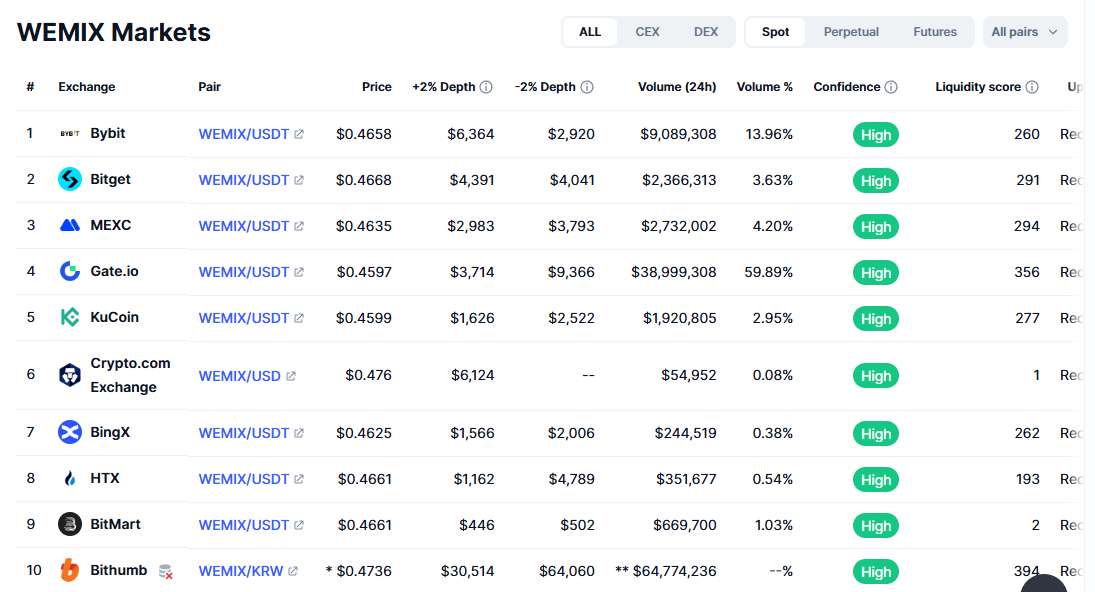Click the BitMart exchange logo

pyautogui.click(x=70, y=524)
